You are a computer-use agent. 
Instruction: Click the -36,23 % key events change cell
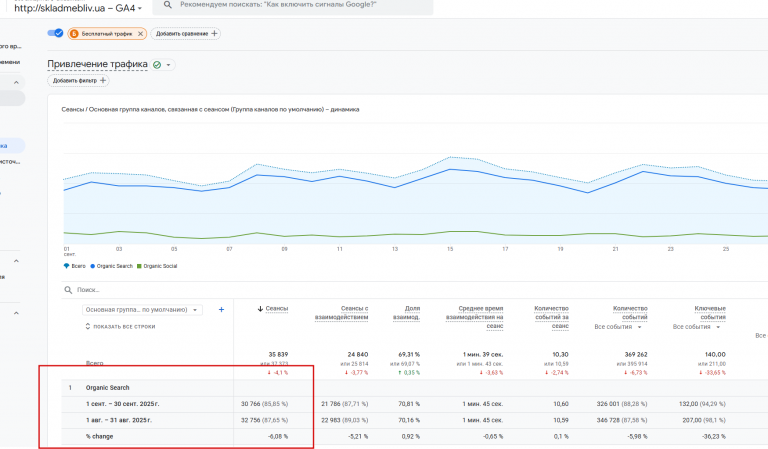[714, 436]
